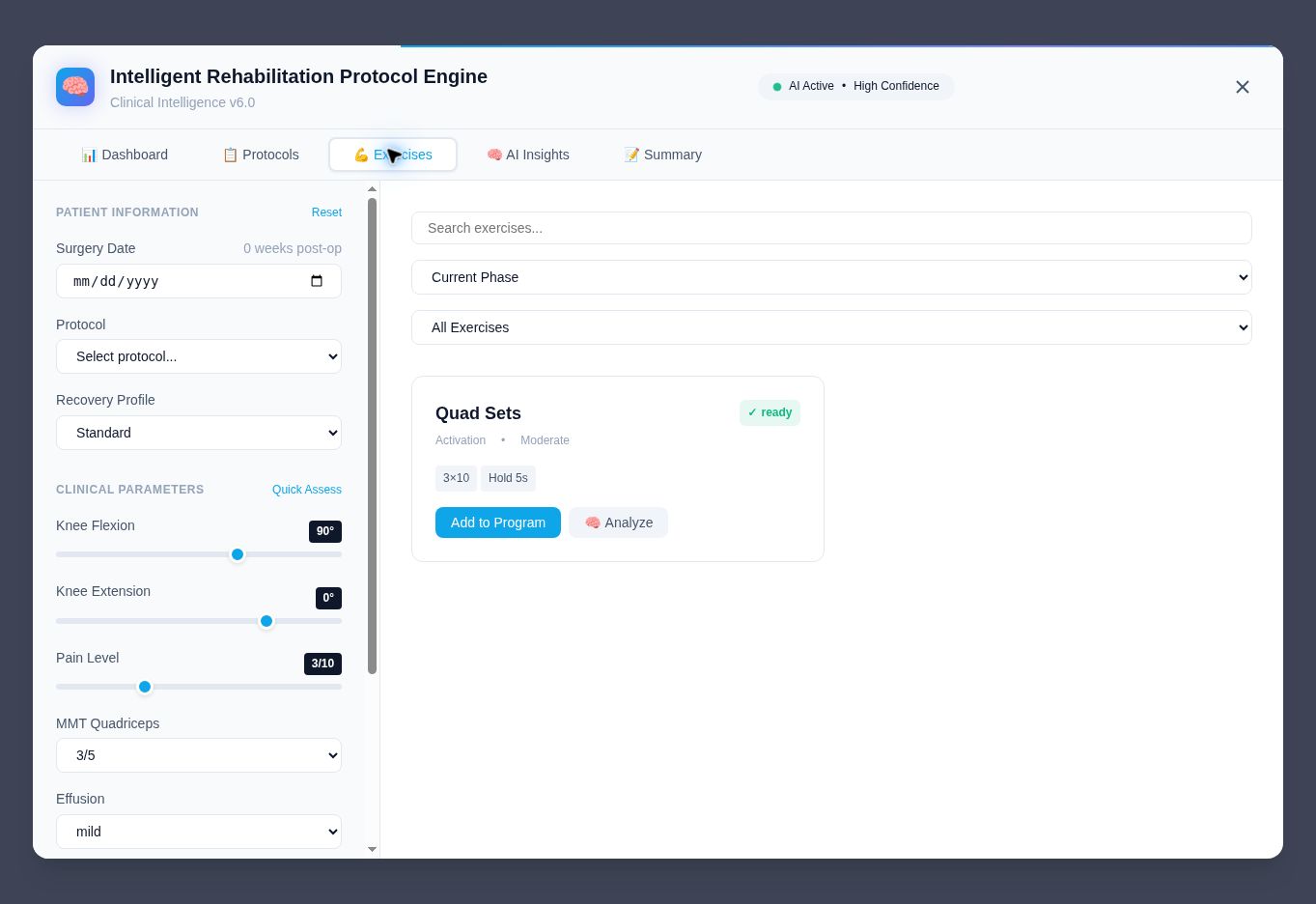Click the brain app logo icon

75,87
